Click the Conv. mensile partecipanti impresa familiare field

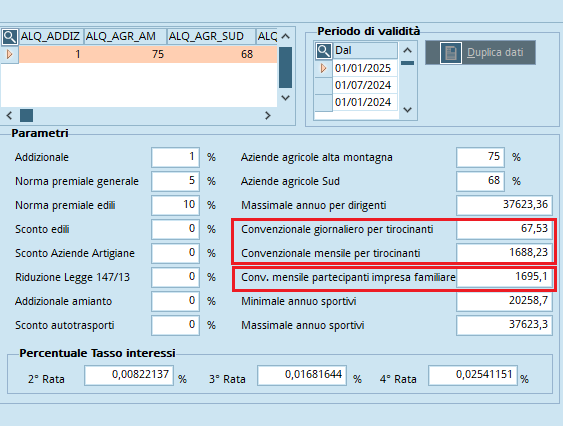(x=504, y=277)
